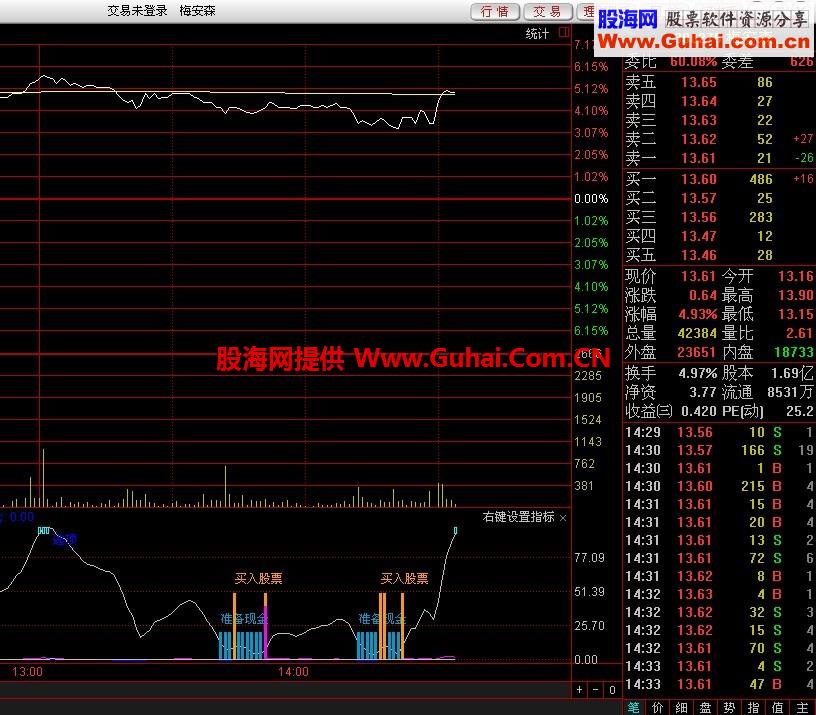816x715 pixels.
Task: Click the first 准备现金 signal label
Action: pos(244,619)
